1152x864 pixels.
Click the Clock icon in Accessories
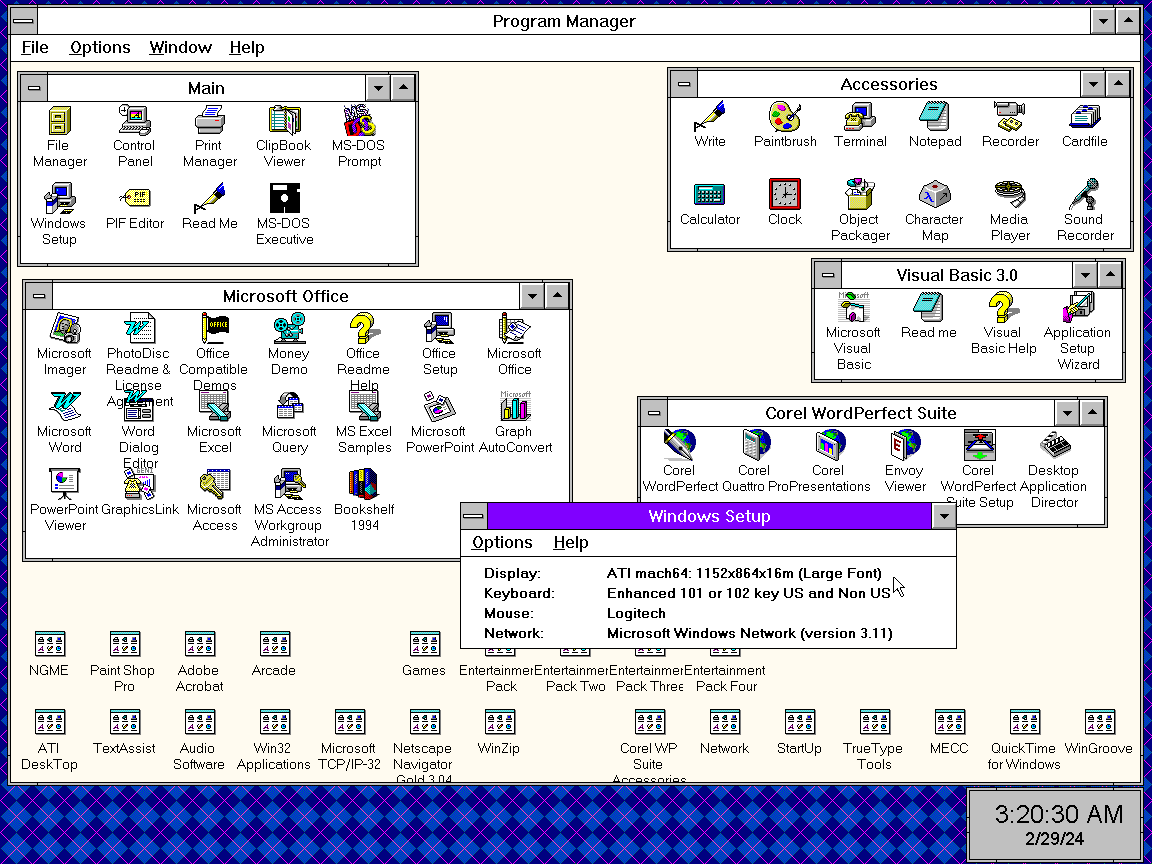785,195
